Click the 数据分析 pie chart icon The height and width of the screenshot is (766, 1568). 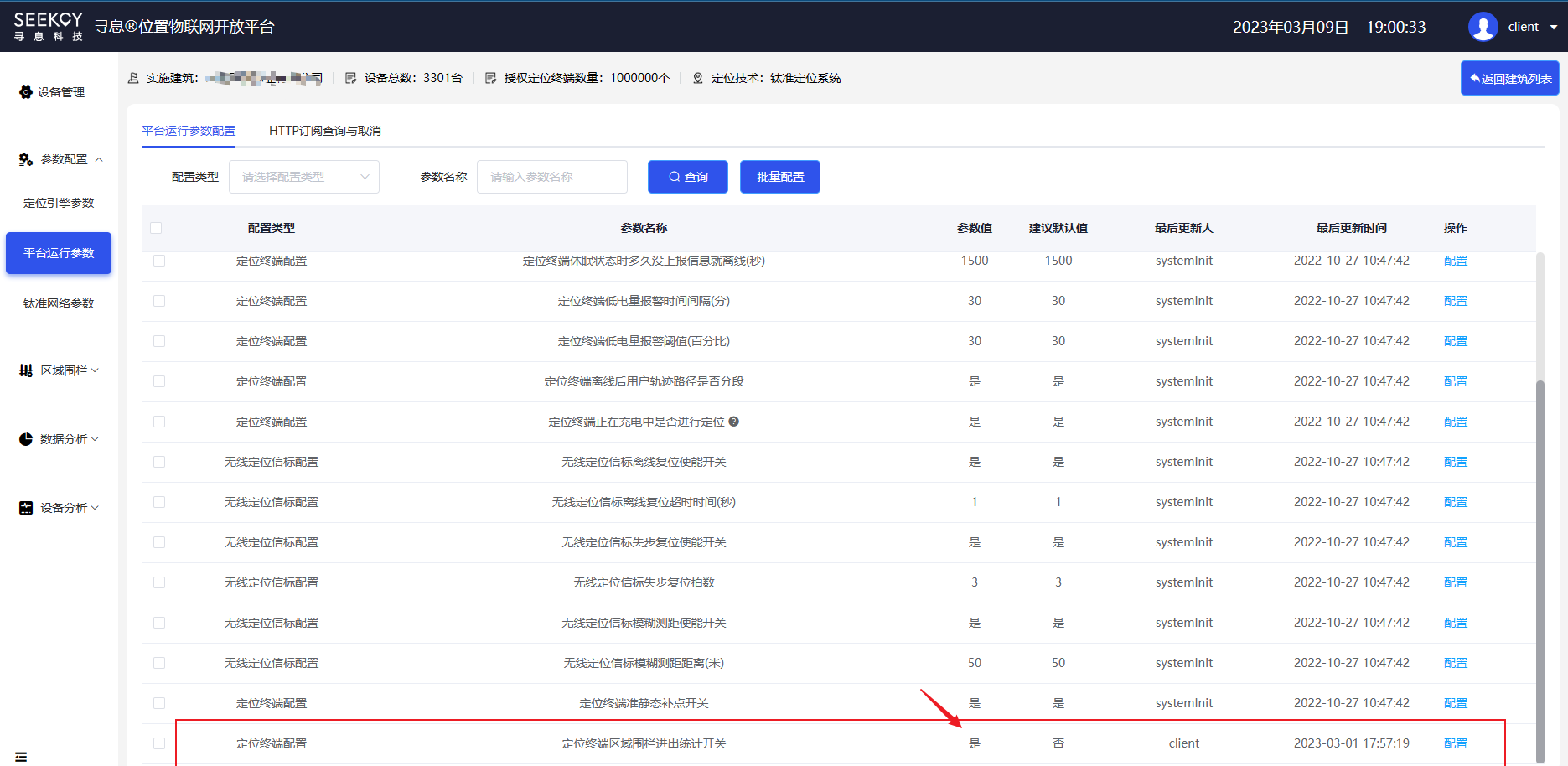tap(26, 439)
